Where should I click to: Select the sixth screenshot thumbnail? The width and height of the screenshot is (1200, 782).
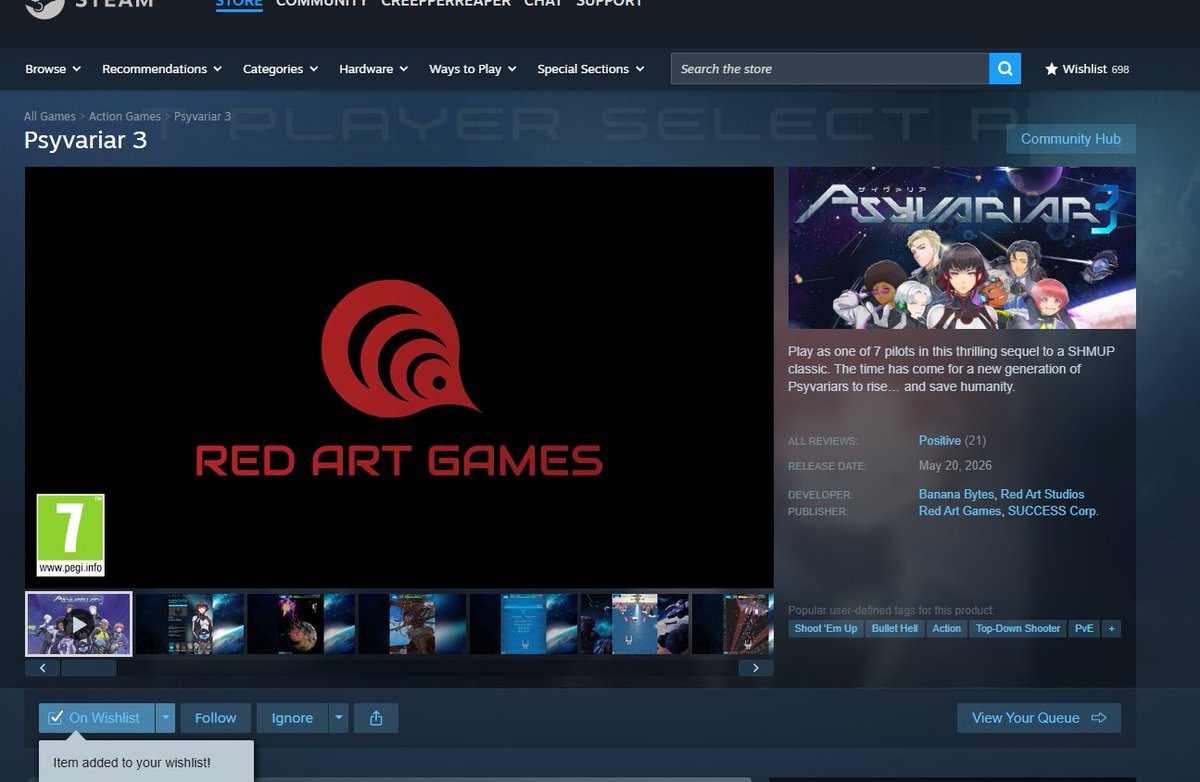[634, 624]
